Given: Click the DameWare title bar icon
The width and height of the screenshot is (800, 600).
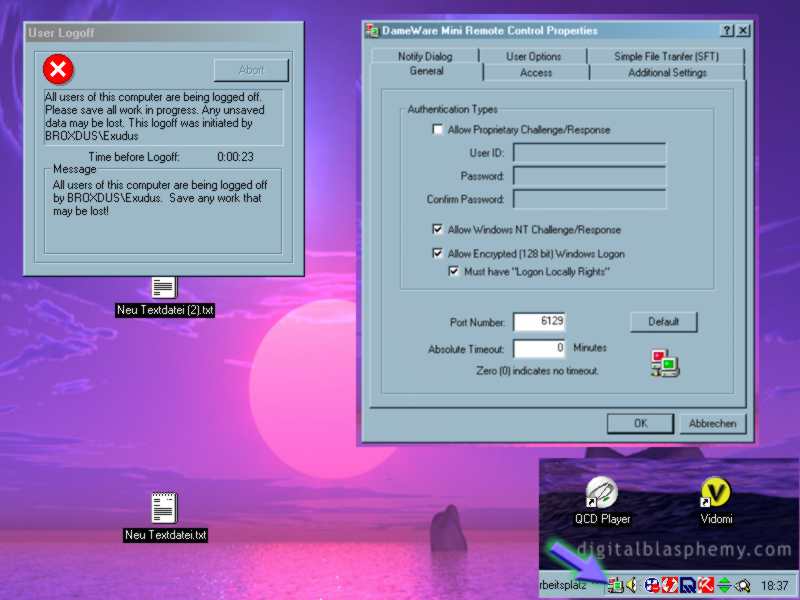Looking at the screenshot, I should tap(372, 31).
